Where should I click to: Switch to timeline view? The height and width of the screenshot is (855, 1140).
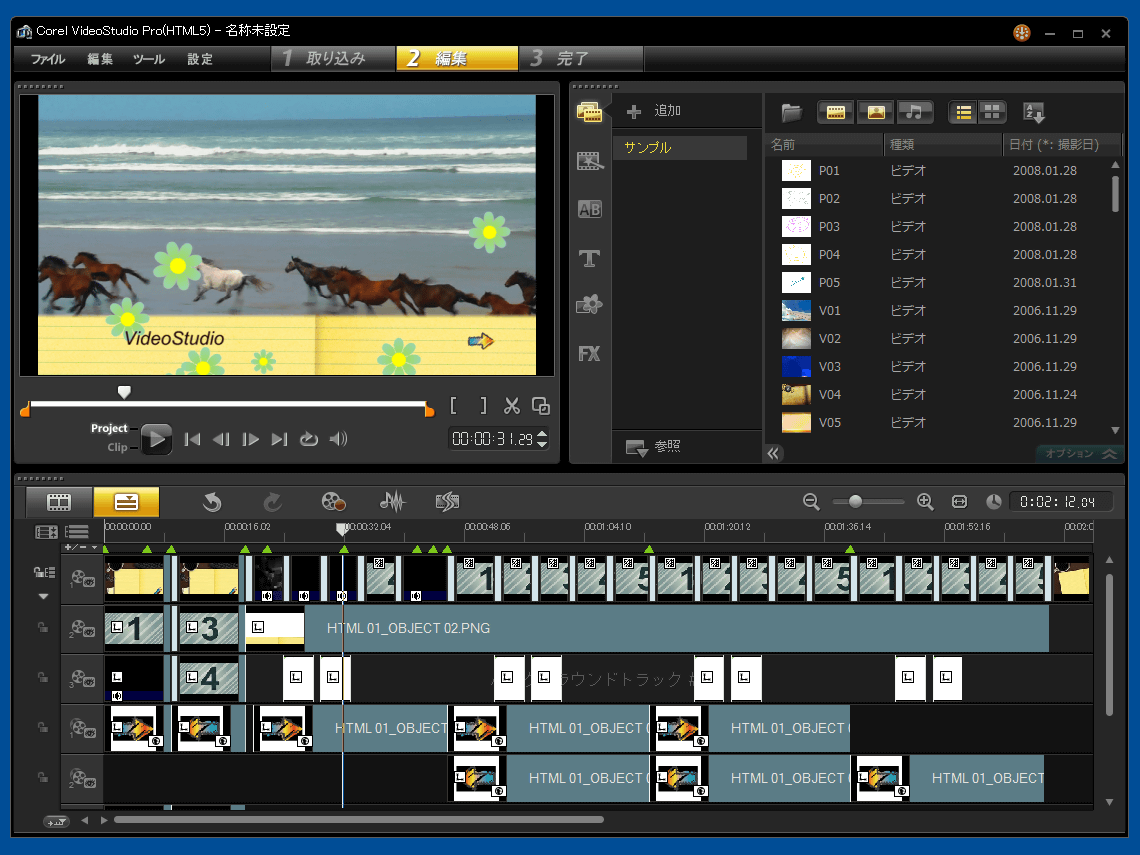coord(126,502)
